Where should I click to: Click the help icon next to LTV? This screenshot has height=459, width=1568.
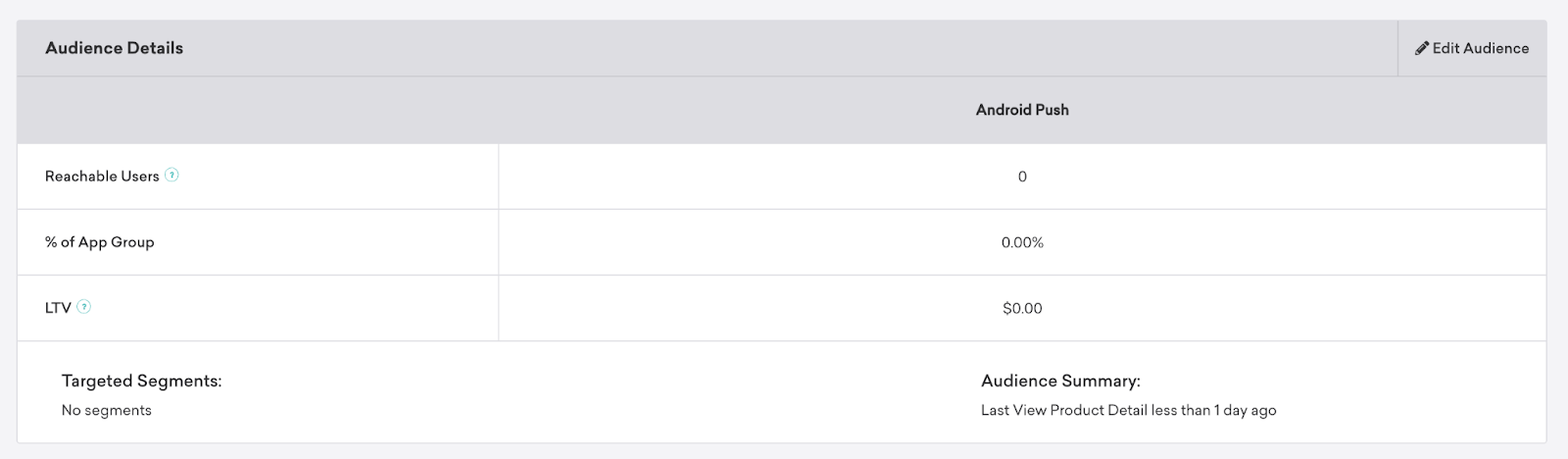tap(84, 307)
